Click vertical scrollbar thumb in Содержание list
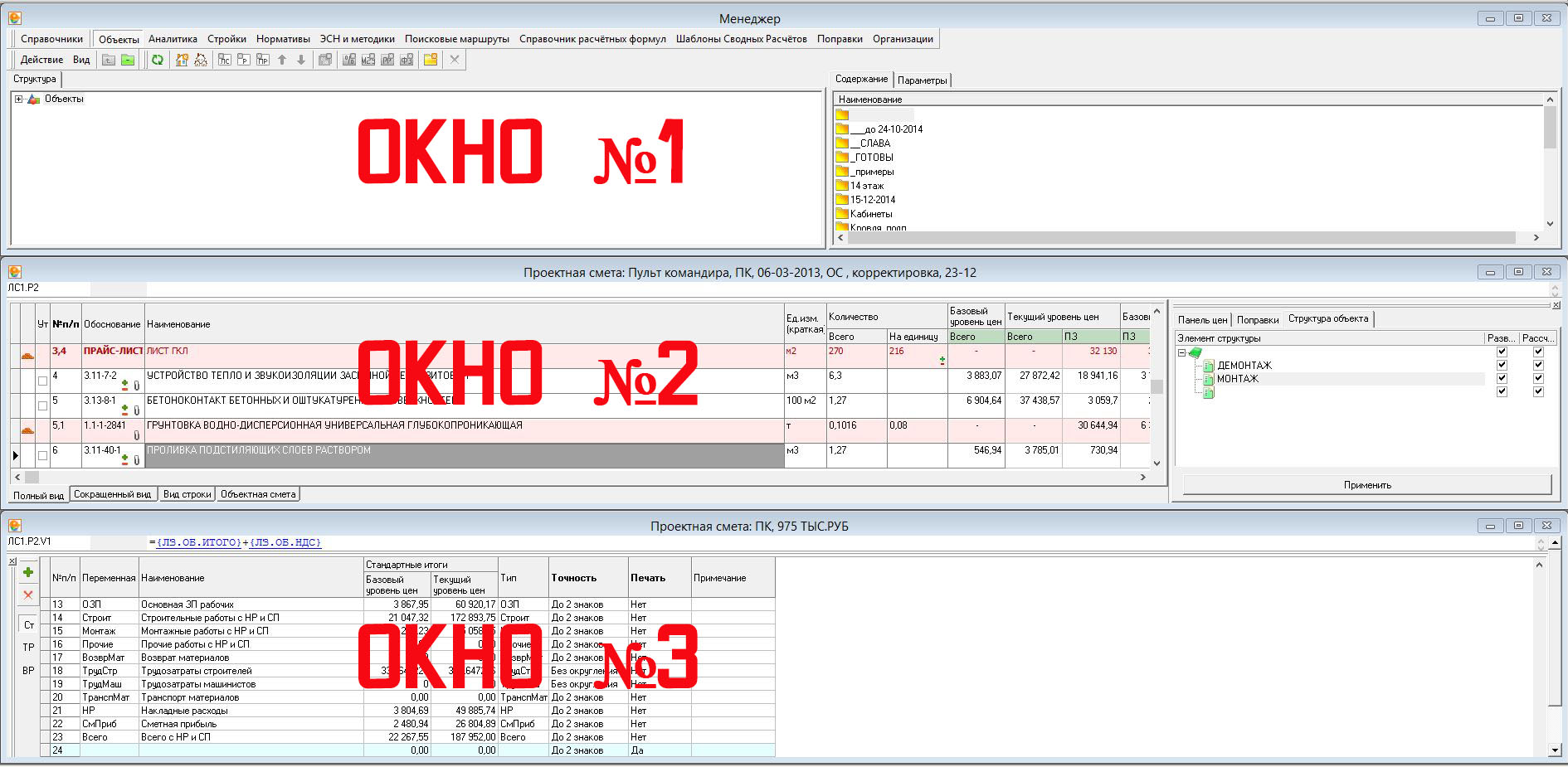 pyautogui.click(x=1550, y=128)
